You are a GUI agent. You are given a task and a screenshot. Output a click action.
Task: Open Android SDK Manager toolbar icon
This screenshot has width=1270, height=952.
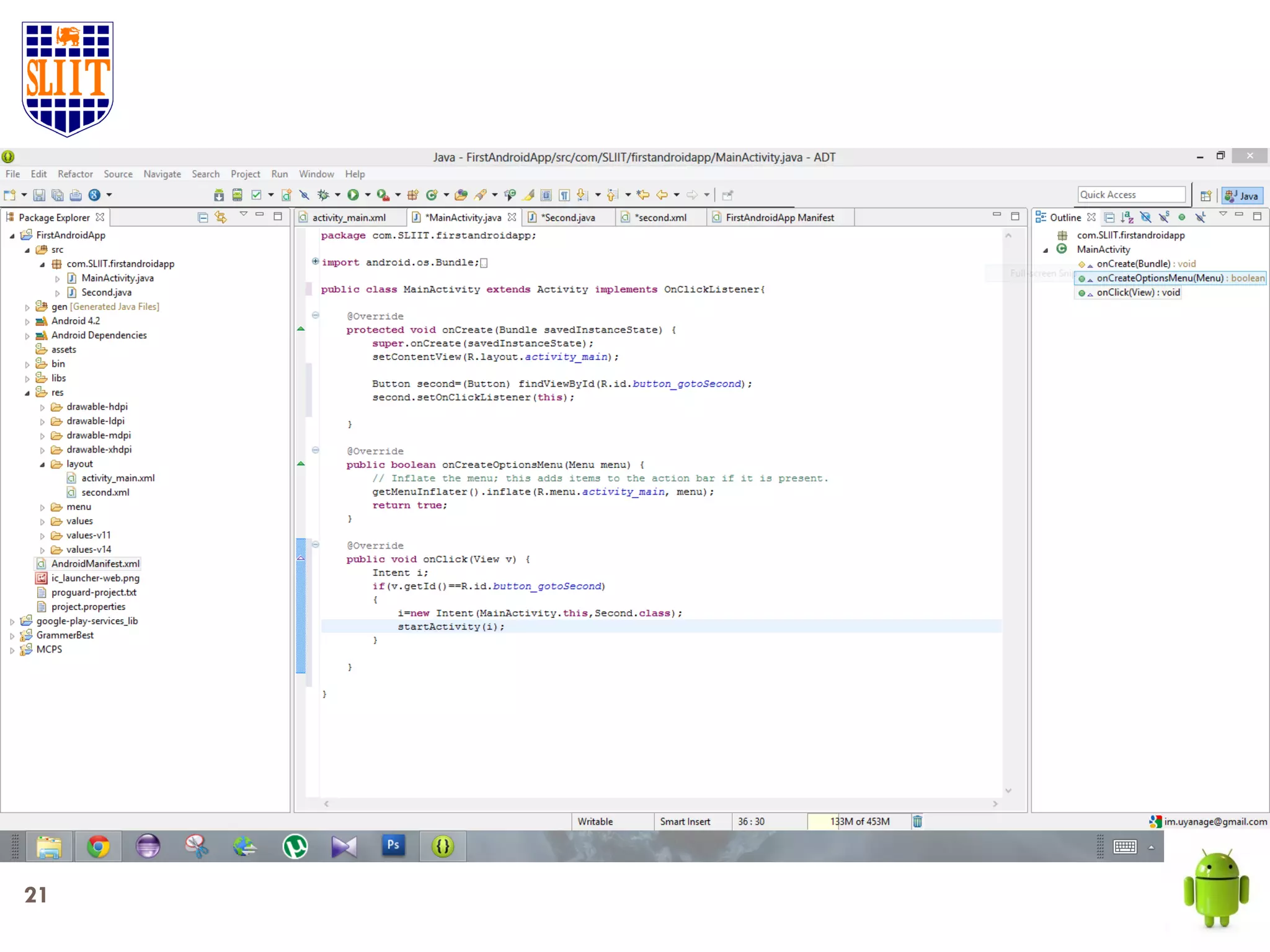tap(219, 195)
